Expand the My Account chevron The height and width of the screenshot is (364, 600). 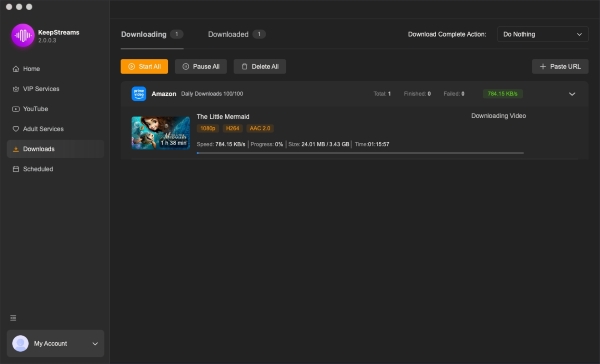[x=95, y=344]
